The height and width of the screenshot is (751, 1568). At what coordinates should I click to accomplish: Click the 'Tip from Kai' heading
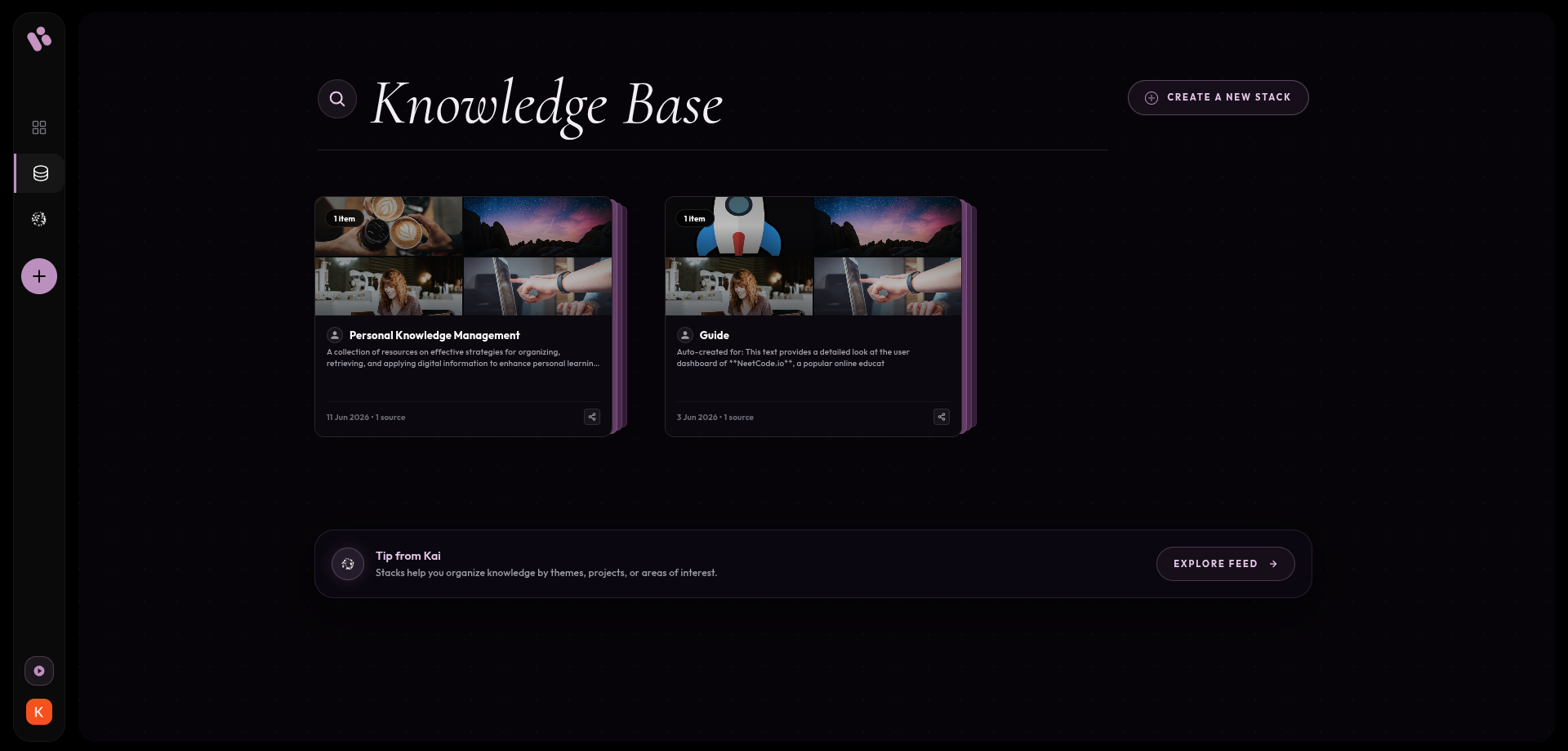[408, 556]
